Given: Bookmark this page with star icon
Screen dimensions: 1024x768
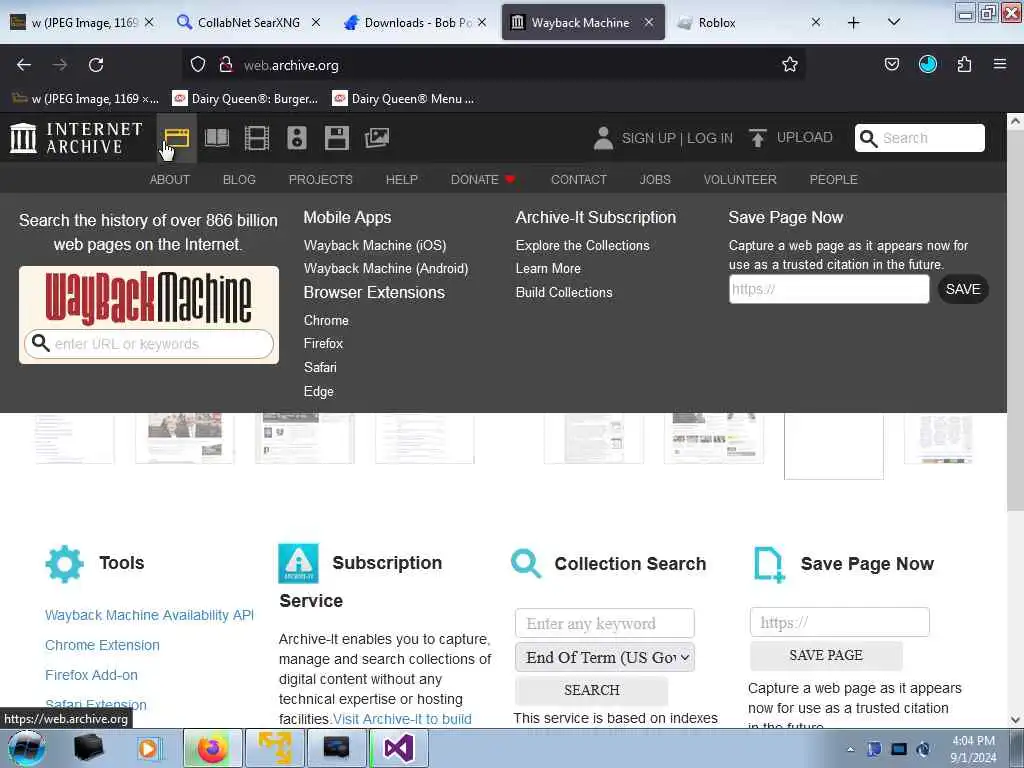Looking at the screenshot, I should [x=790, y=65].
